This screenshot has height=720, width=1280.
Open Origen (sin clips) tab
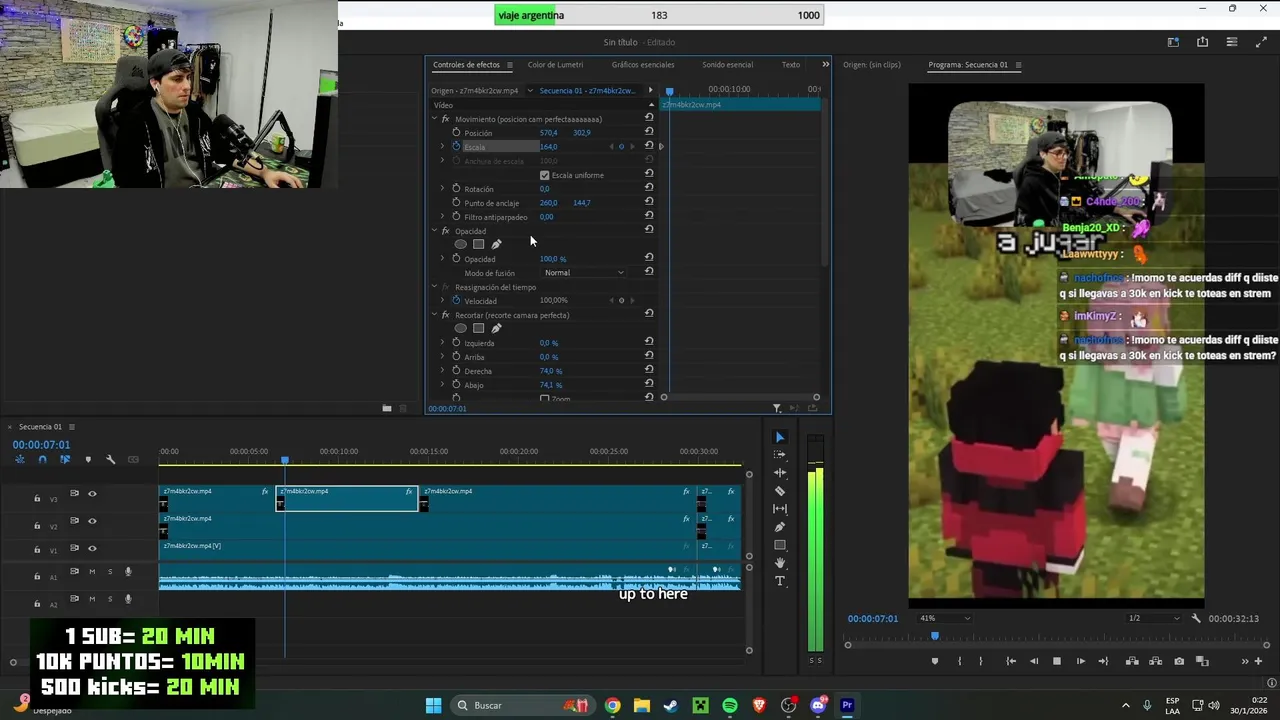click(x=872, y=65)
